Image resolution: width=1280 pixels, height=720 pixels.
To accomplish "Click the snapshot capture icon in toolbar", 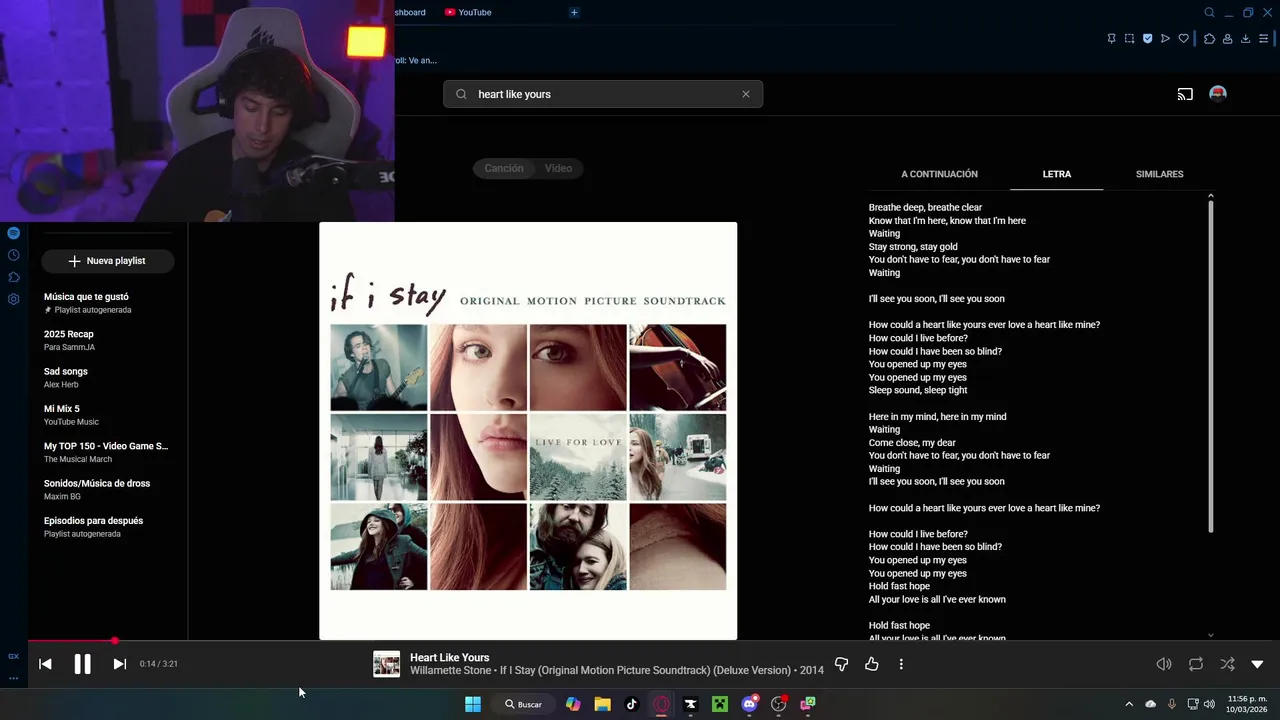I will [1129, 39].
